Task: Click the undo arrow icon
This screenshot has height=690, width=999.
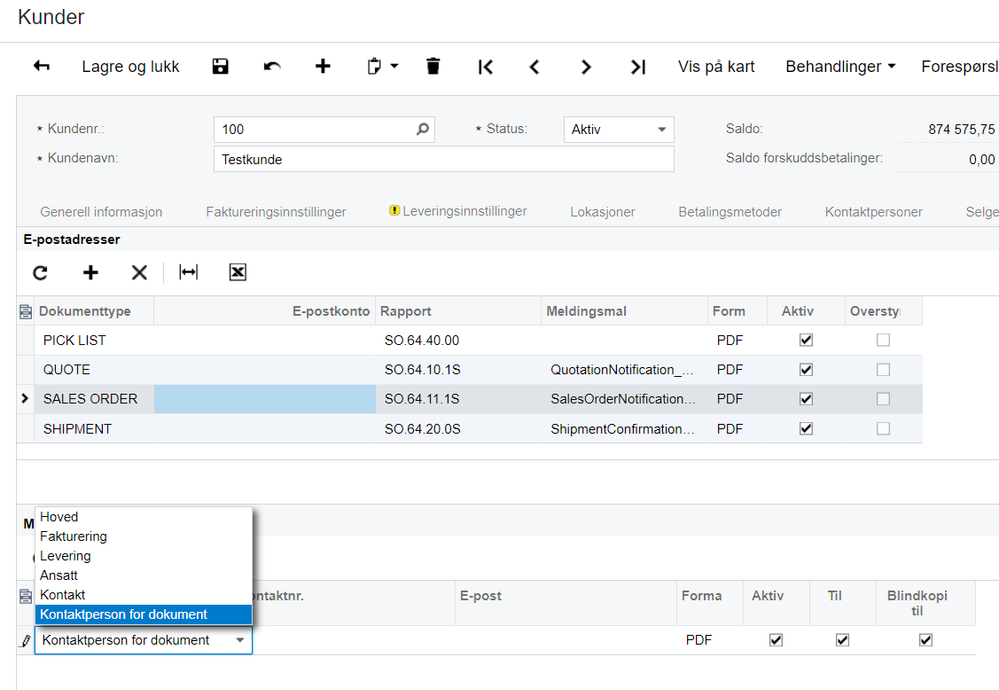Action: click(272, 66)
